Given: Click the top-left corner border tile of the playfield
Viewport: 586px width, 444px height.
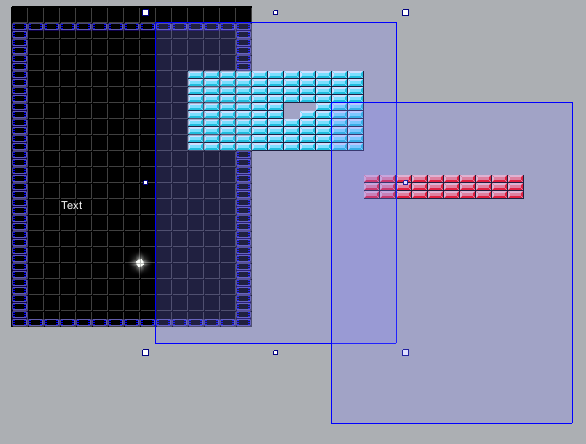Looking at the screenshot, I should pos(19,27).
